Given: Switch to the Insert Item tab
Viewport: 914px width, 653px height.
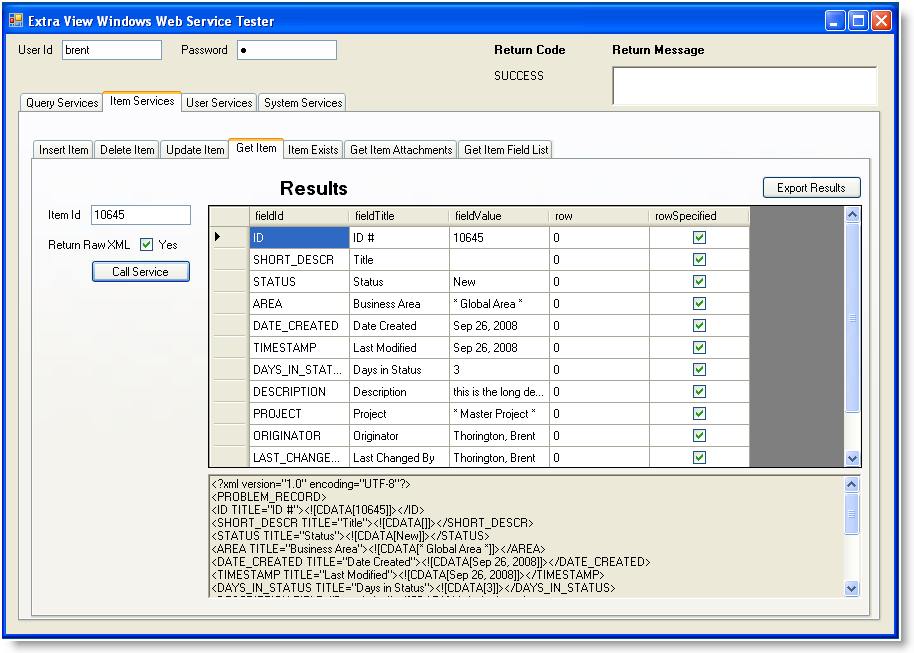Looking at the screenshot, I should (63, 150).
